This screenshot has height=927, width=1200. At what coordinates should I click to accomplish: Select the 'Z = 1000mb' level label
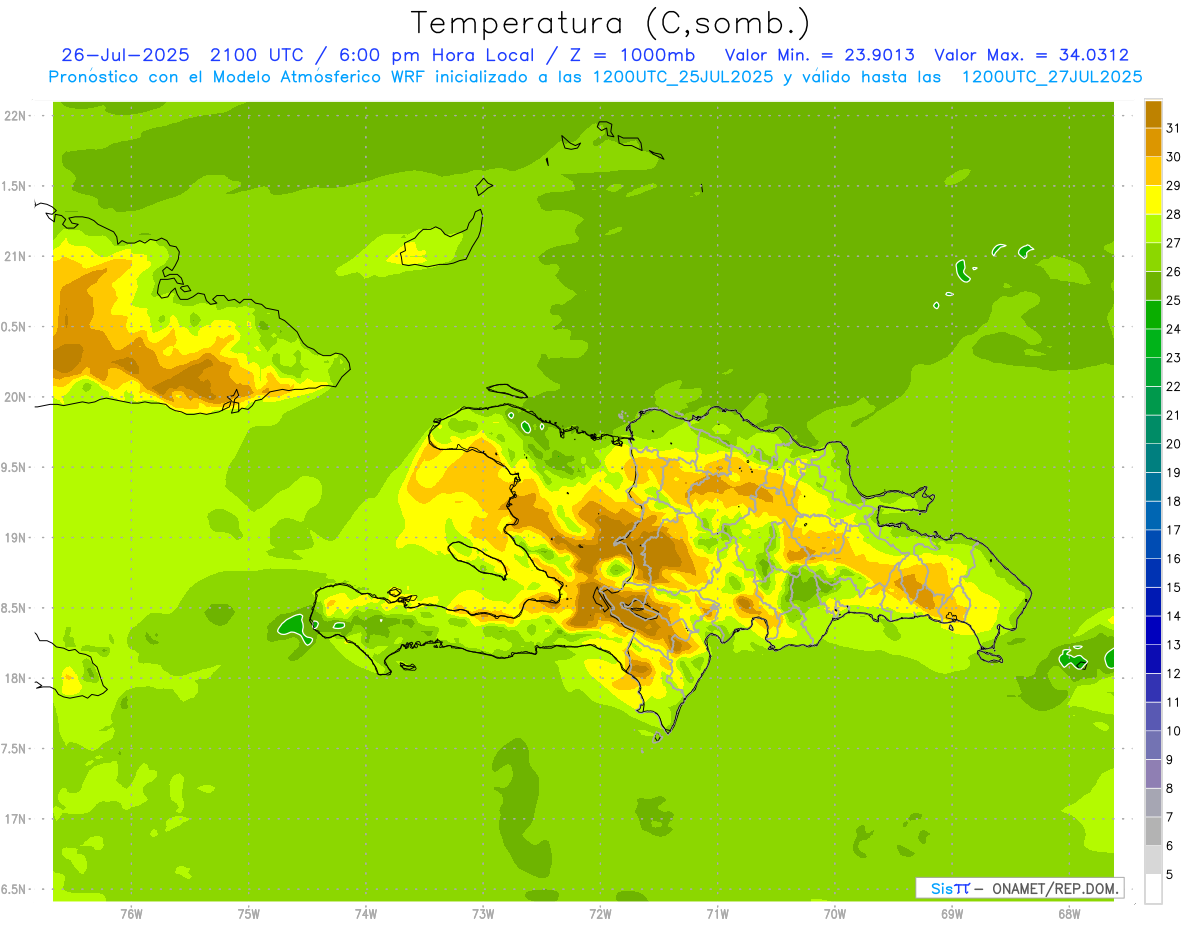tap(635, 55)
